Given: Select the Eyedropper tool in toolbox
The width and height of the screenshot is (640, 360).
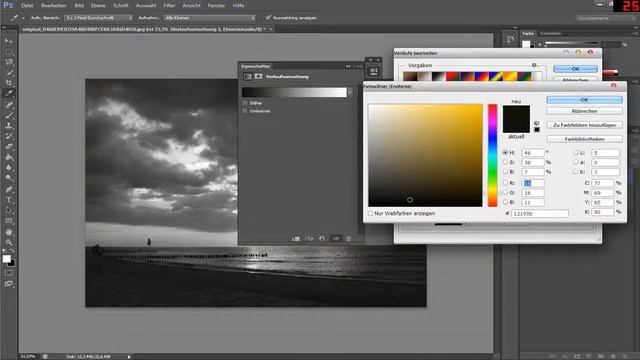Looking at the screenshot, I should (x=9, y=93).
